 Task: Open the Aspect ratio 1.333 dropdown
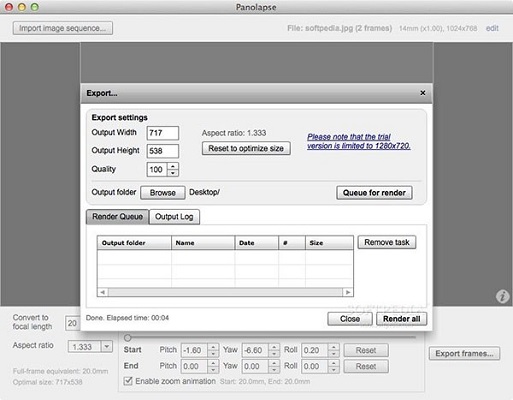point(107,347)
